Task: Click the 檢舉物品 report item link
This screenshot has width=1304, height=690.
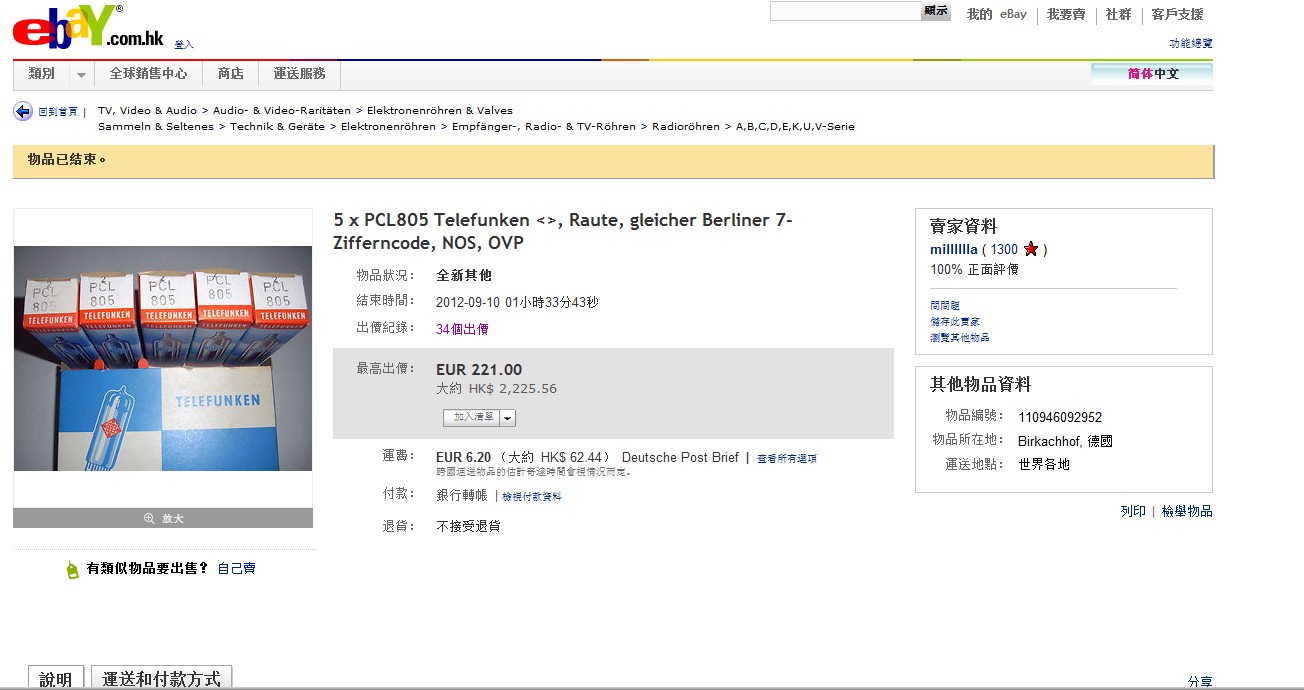Action: tap(1187, 511)
